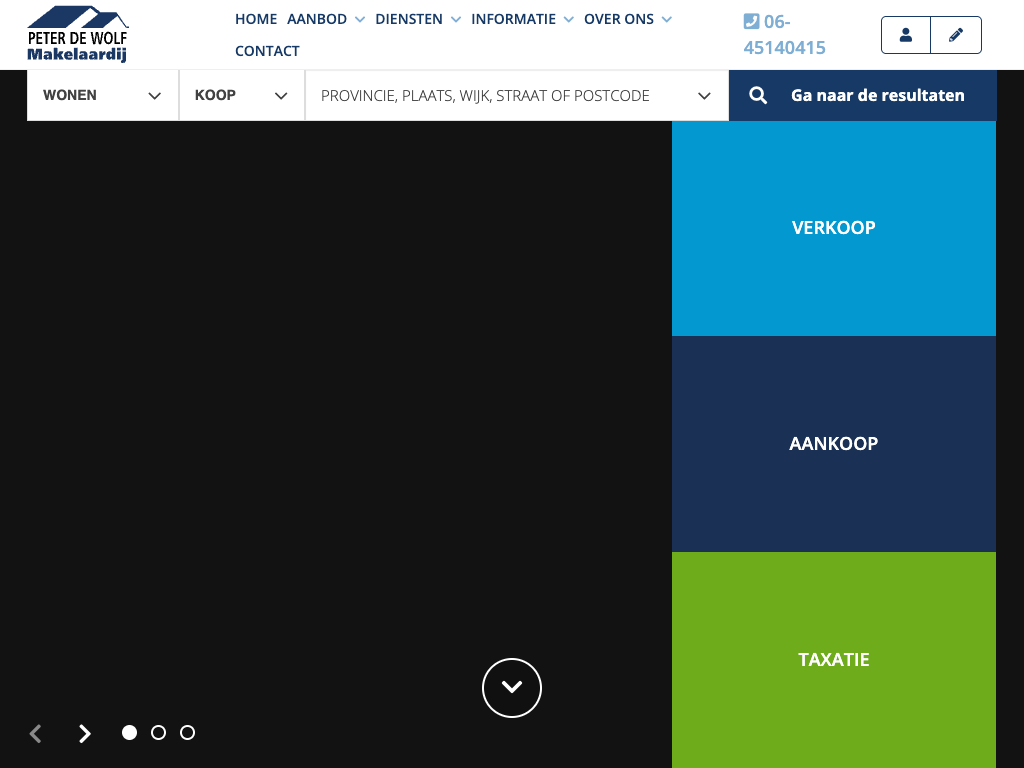Open the WONEN dropdown
Screen dimensions: 1024x768
(102, 96)
